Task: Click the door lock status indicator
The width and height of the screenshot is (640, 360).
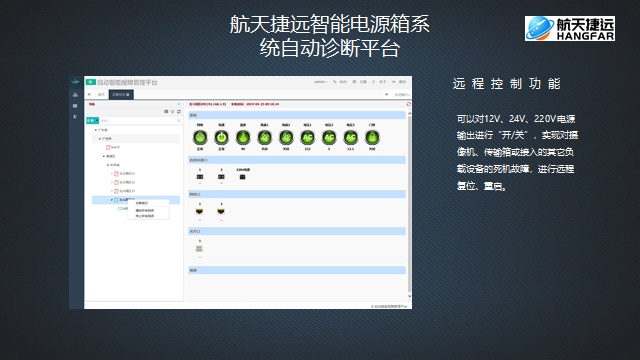Action: click(x=372, y=137)
